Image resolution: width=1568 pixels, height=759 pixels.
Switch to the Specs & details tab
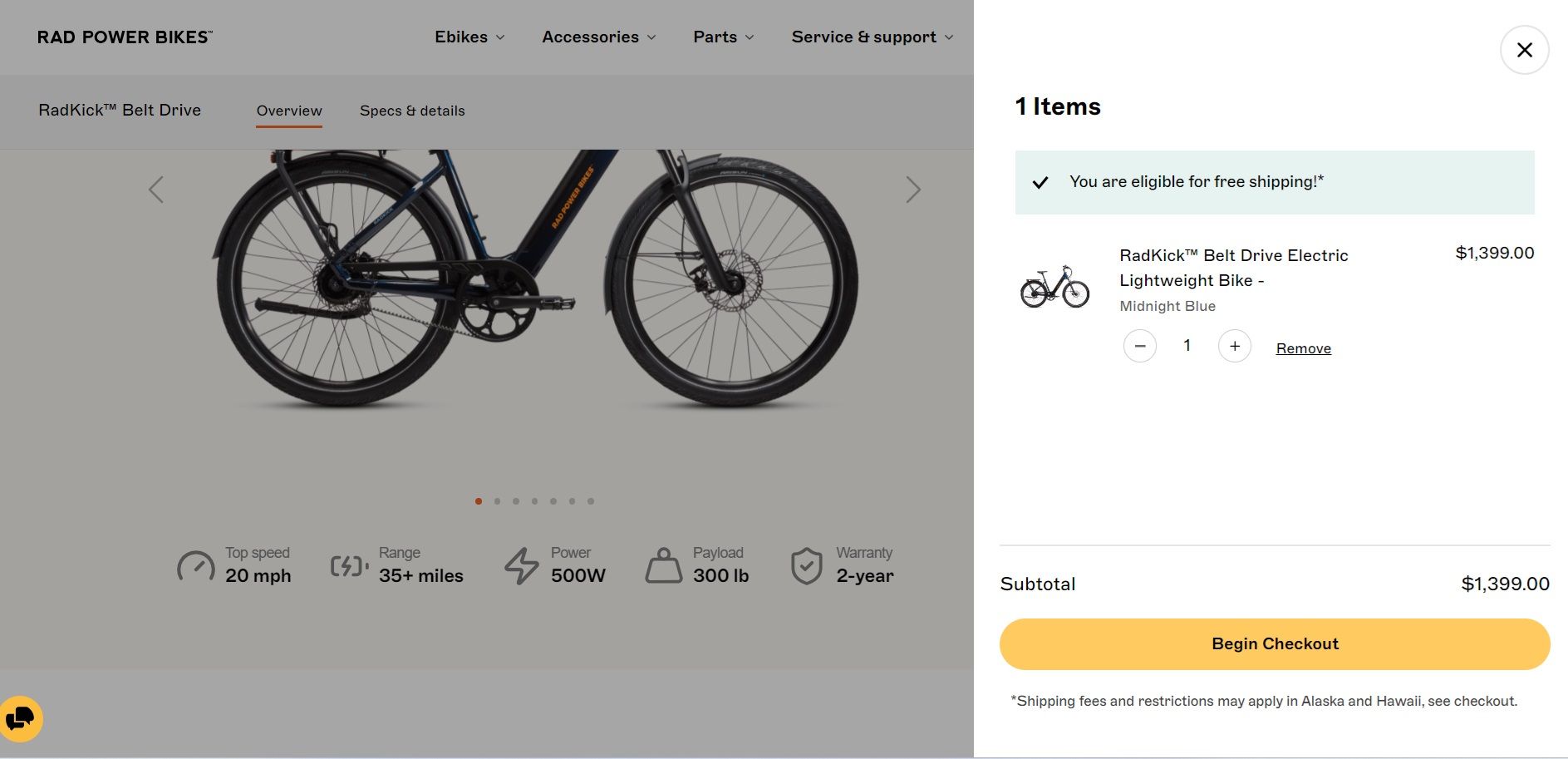(412, 111)
